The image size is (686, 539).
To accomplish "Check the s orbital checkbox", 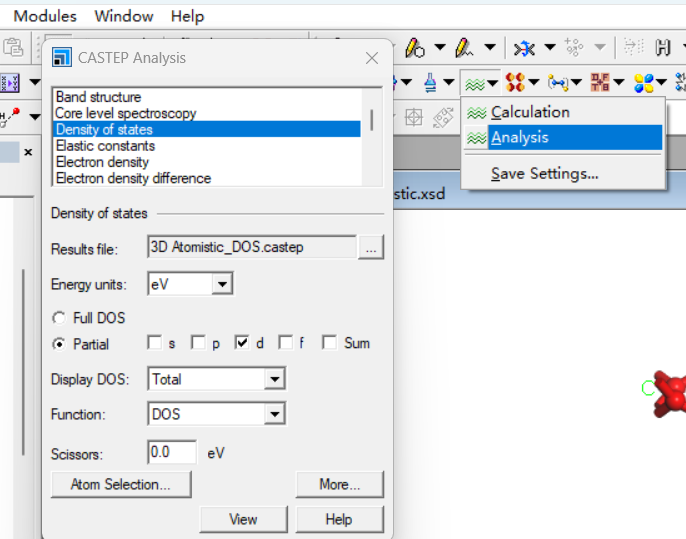I will (154, 343).
